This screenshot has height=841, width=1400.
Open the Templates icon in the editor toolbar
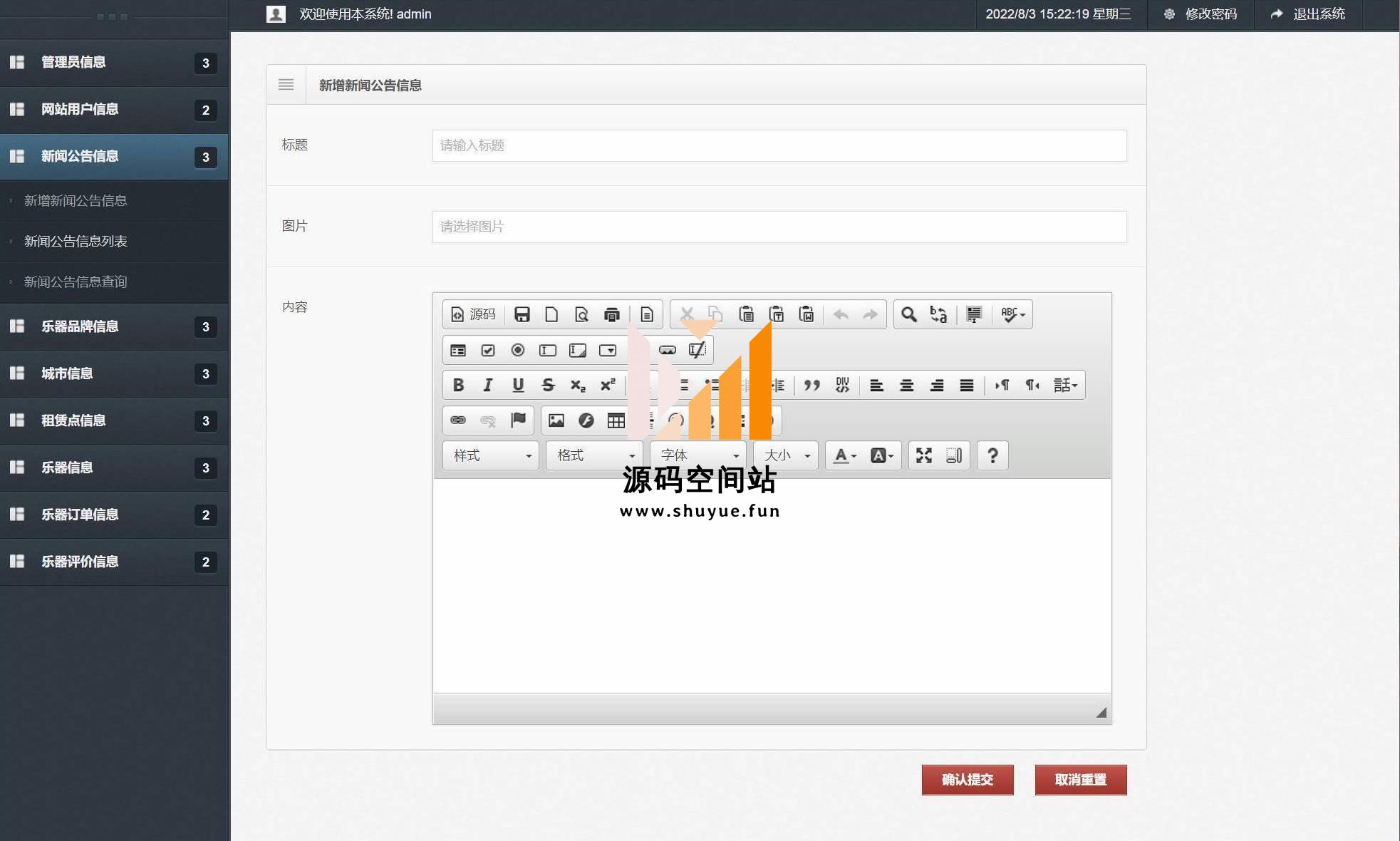[647, 314]
